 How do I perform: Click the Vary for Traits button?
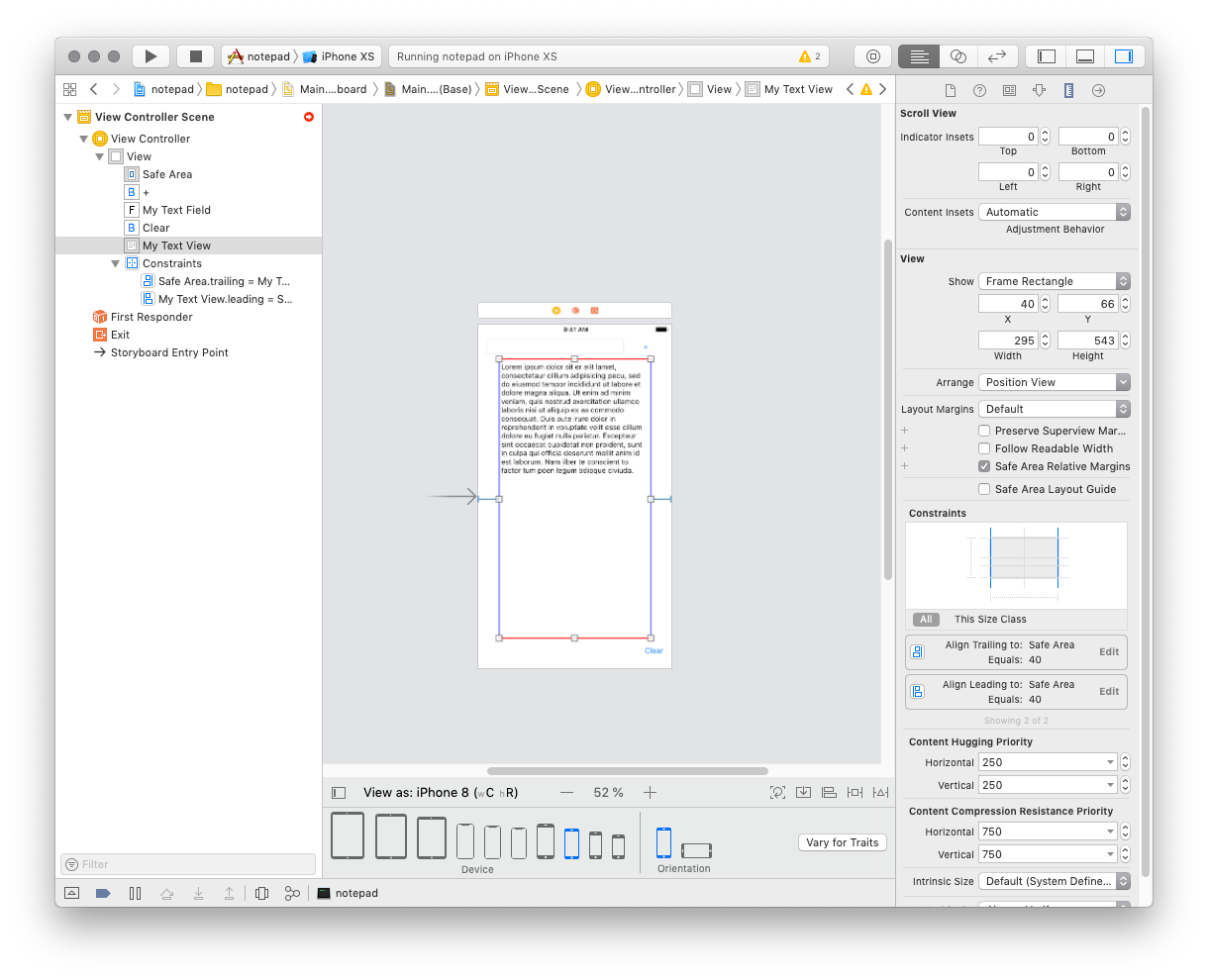[x=842, y=842]
